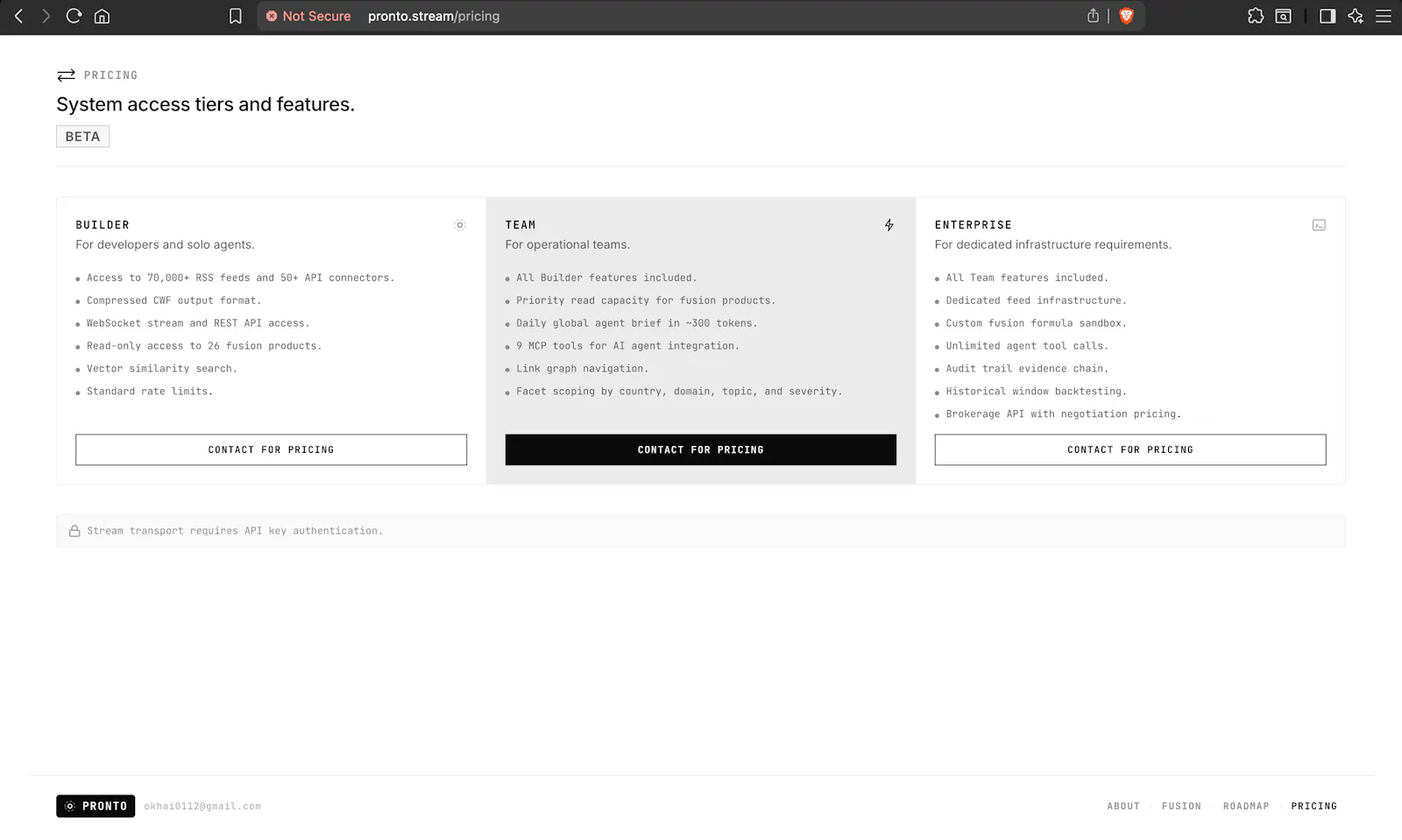Open the Fusion footer link
1402x840 pixels.
pyautogui.click(x=1181, y=806)
